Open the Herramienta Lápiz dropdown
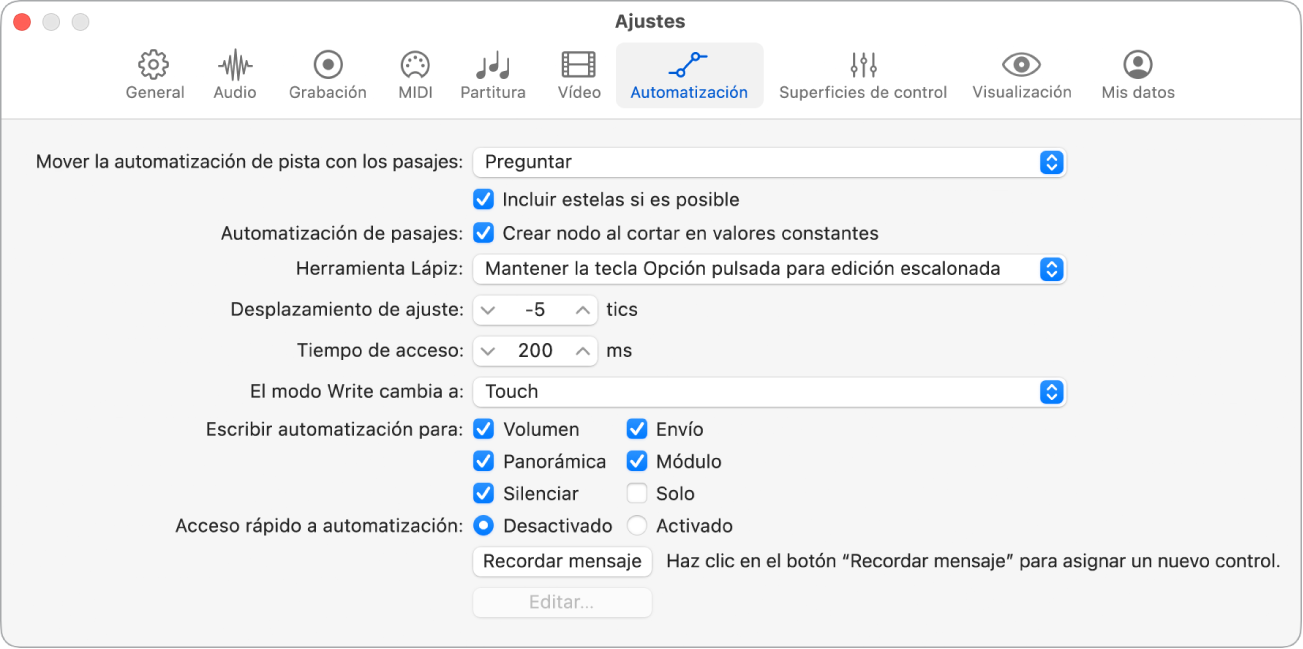This screenshot has width=1303, height=649. (x=769, y=269)
